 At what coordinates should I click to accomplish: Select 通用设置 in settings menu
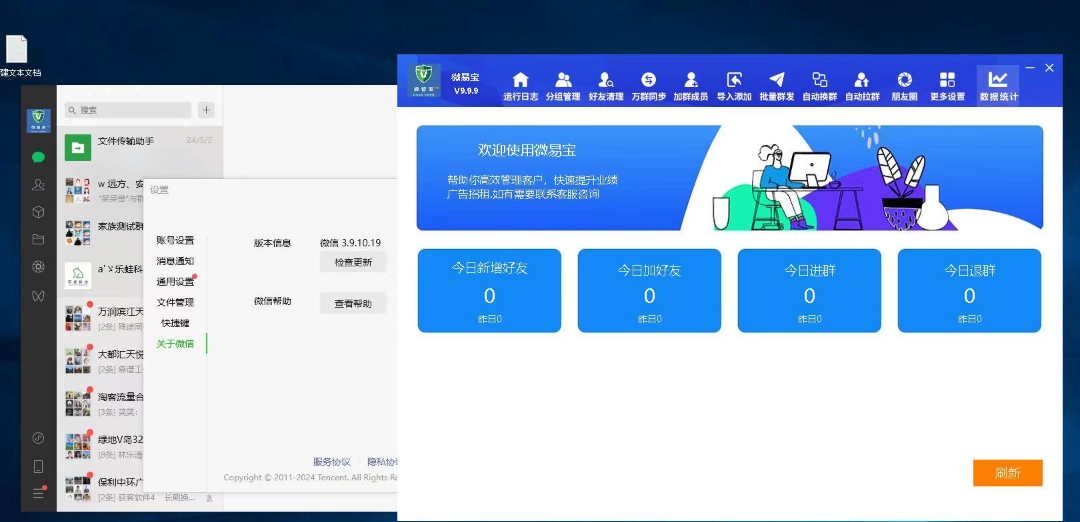point(175,282)
